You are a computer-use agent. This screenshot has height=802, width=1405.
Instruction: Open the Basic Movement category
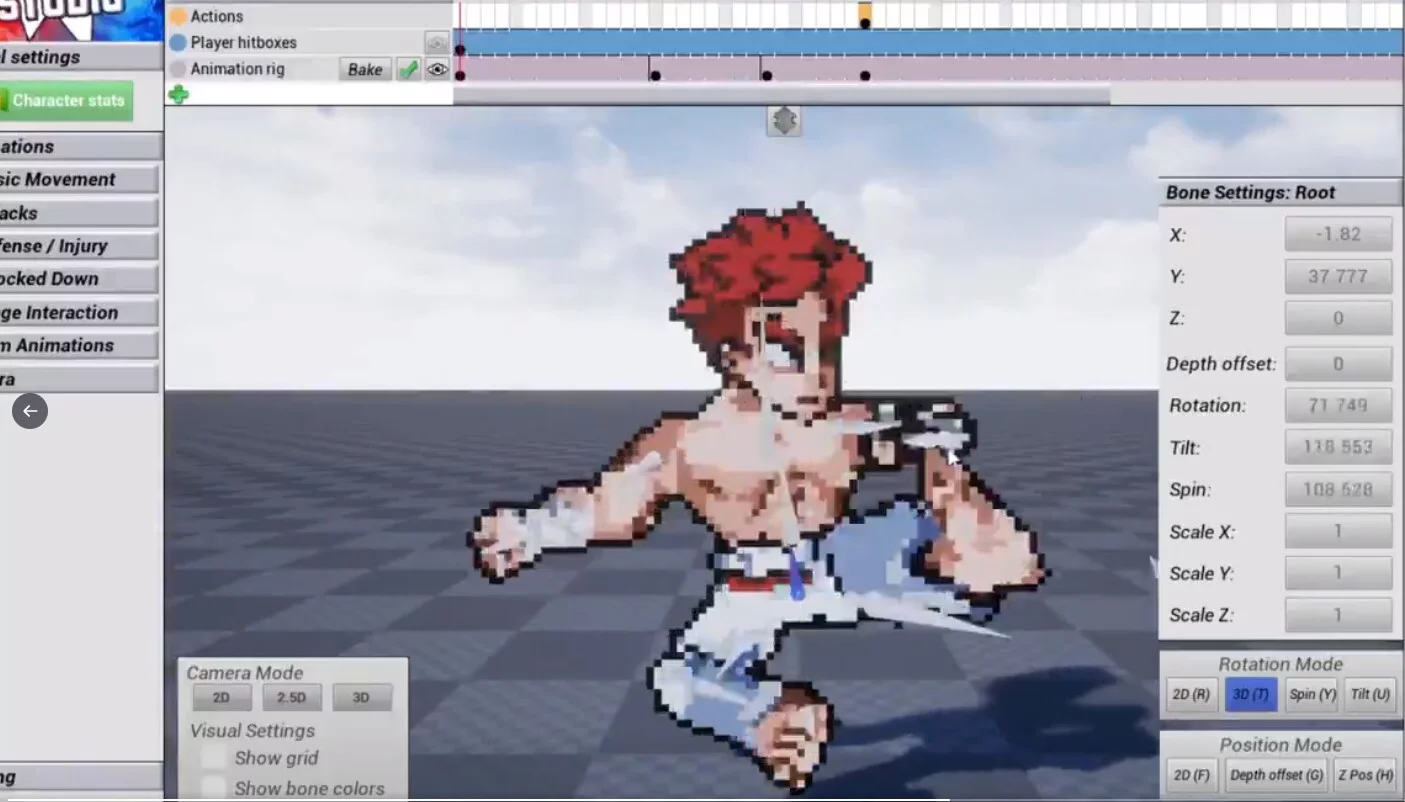(79, 180)
